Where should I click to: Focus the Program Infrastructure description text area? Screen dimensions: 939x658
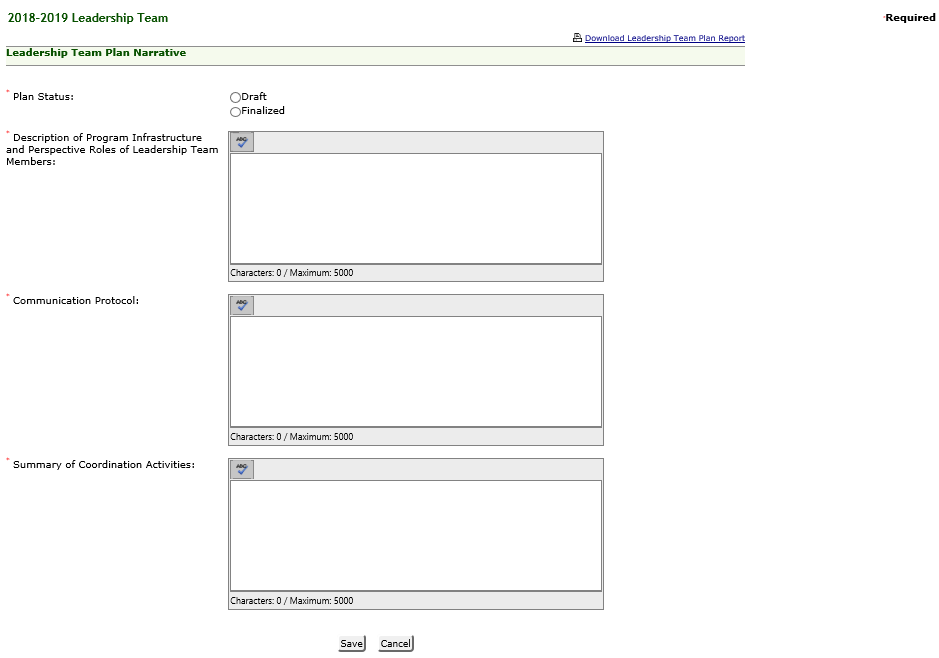[416, 208]
